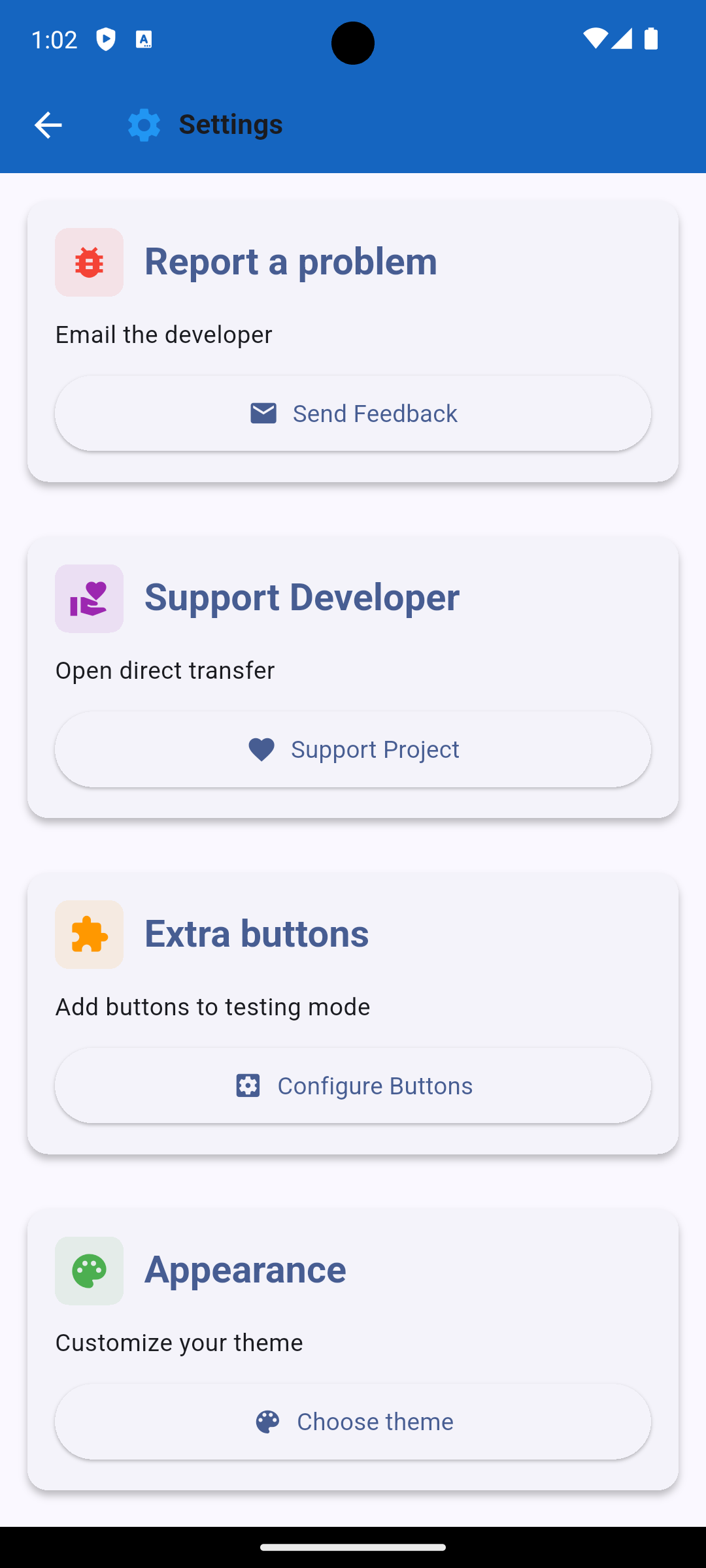Image resolution: width=706 pixels, height=1568 pixels.
Task: Tap the Appearance heading
Action: click(245, 1269)
